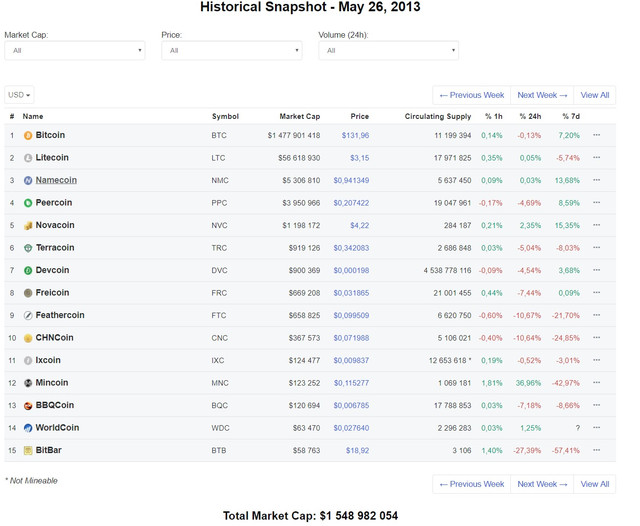
Task: Open the more options dots for Terracoin row
Action: coord(596,247)
